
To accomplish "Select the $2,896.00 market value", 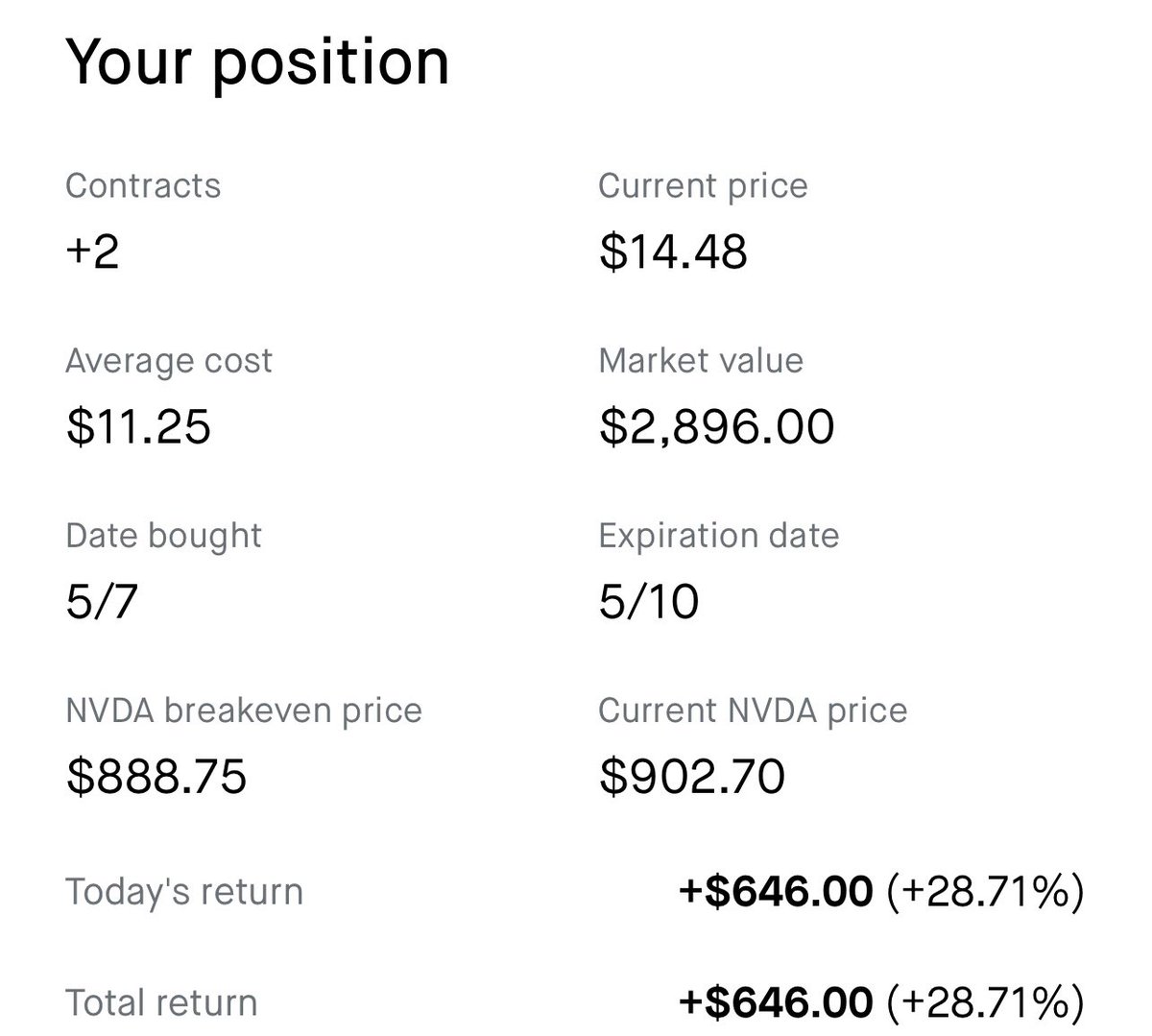I will [x=717, y=427].
